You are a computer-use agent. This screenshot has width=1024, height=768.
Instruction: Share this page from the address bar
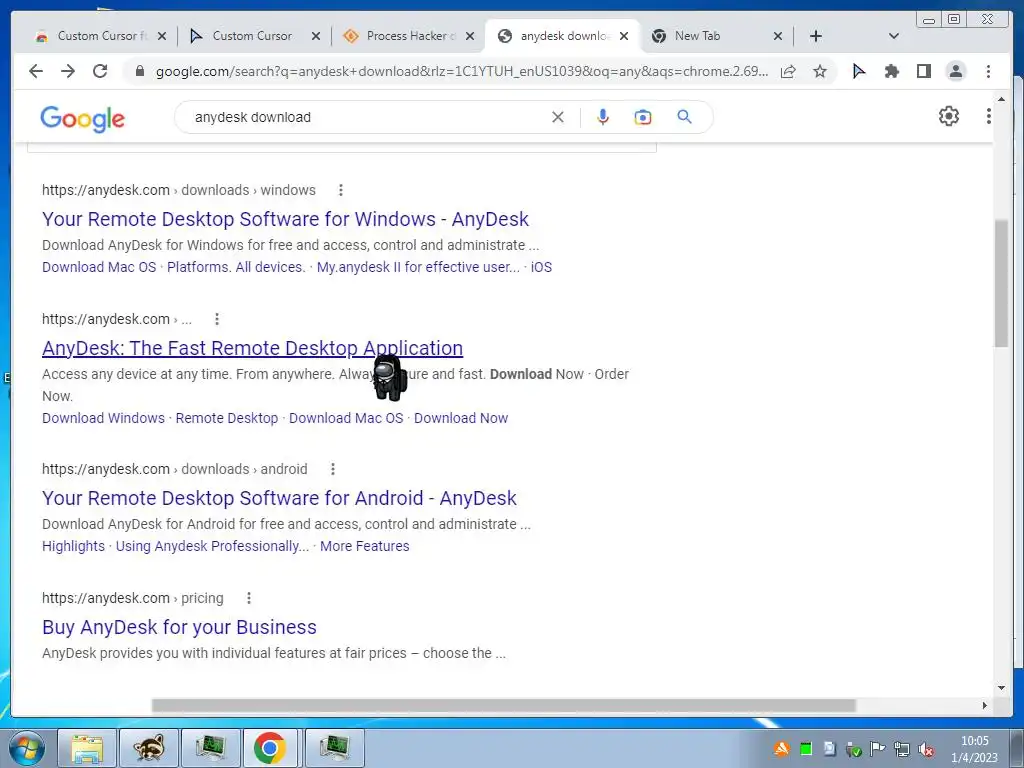pos(788,71)
